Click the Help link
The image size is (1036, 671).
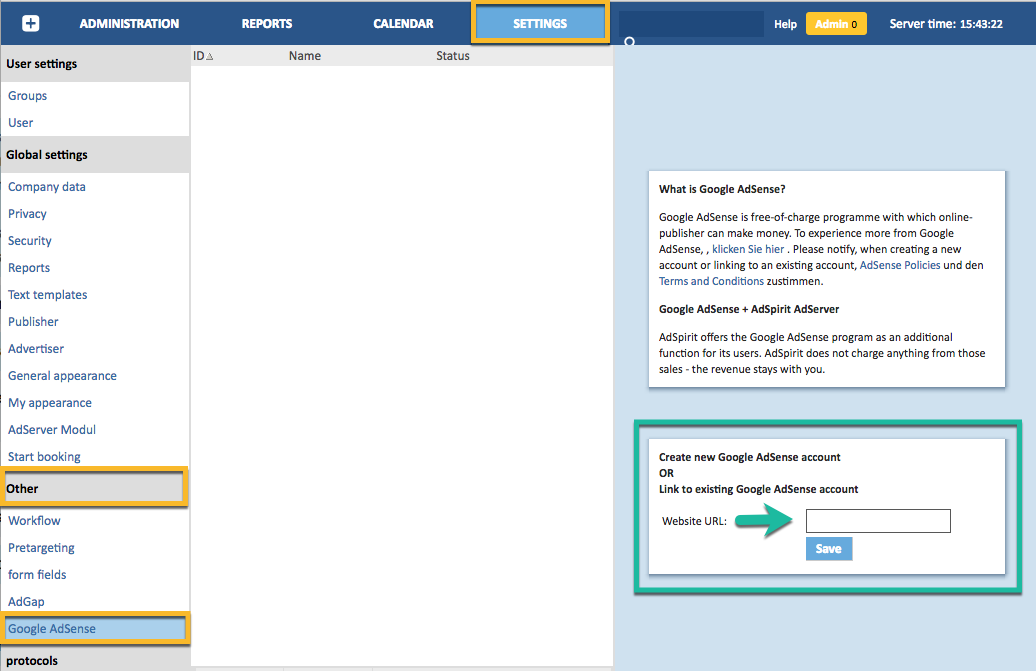785,24
